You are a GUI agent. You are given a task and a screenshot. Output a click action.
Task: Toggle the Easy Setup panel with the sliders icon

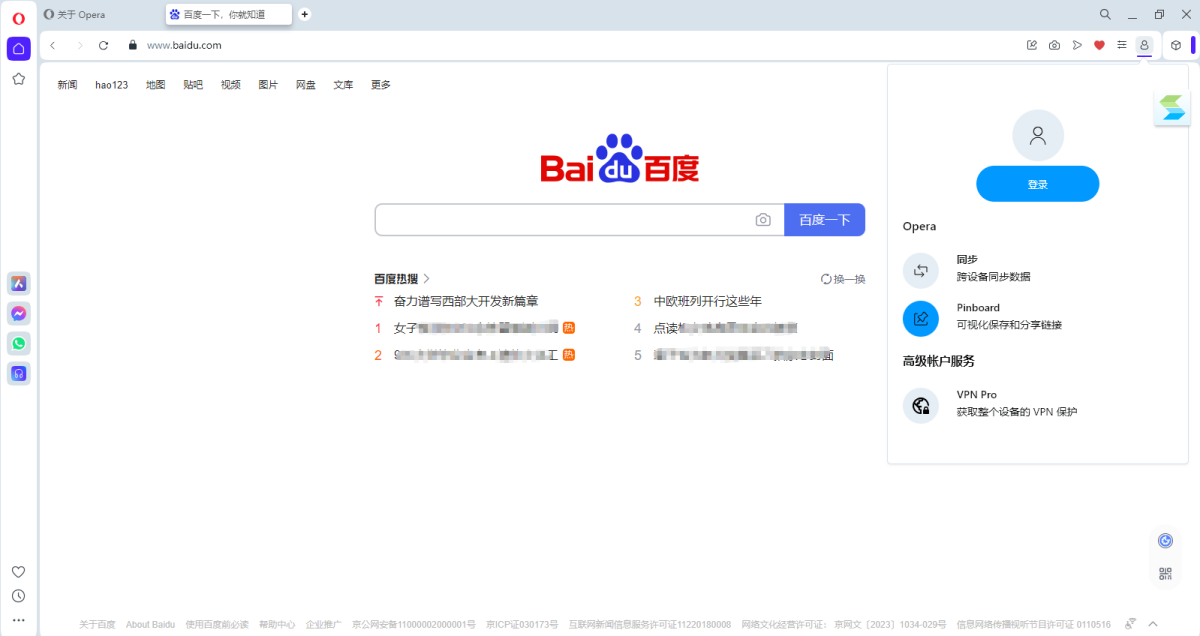tap(1122, 45)
